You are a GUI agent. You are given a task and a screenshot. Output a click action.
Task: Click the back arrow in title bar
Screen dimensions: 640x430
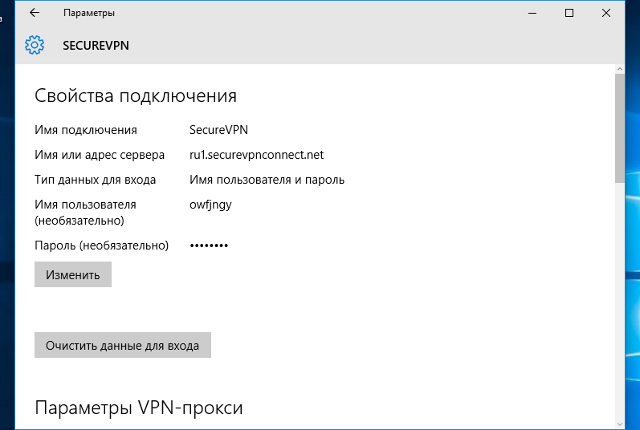(x=34, y=13)
